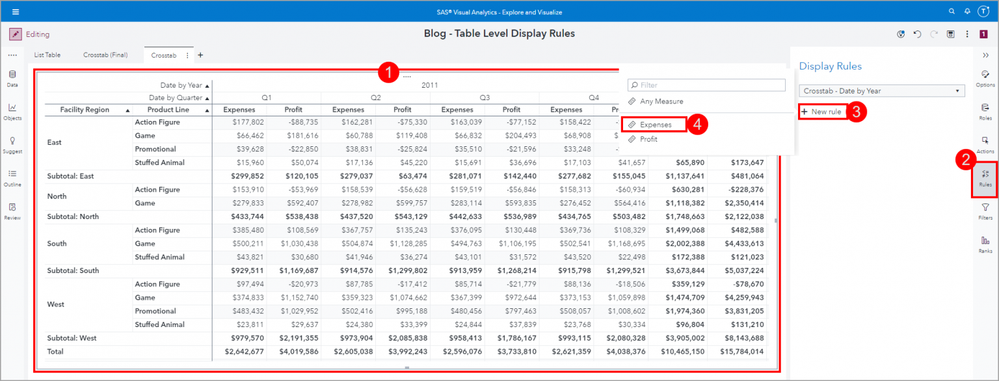Click the measure Filter search field

point(706,85)
